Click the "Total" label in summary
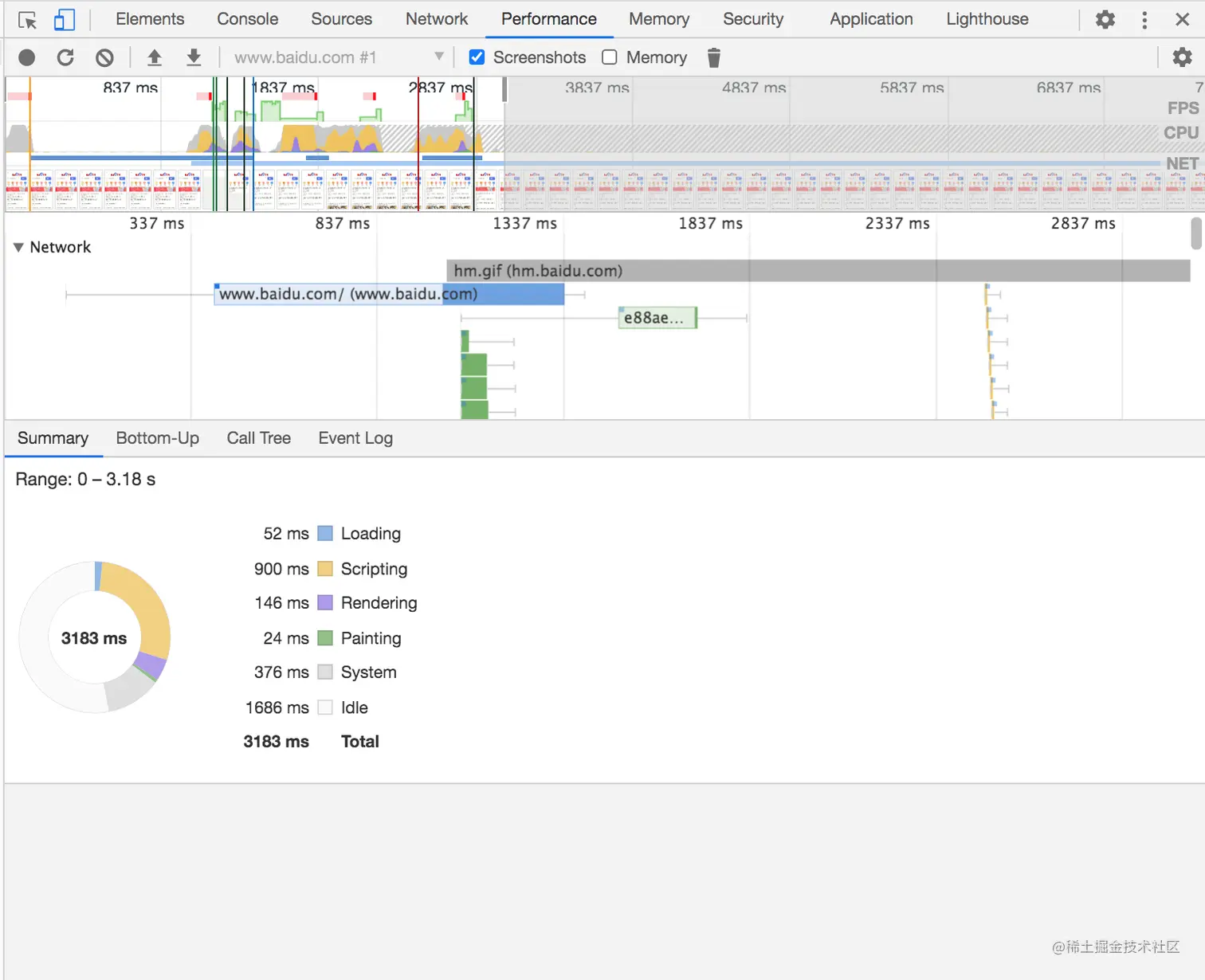Screen dimensions: 1205x980 (x=360, y=742)
